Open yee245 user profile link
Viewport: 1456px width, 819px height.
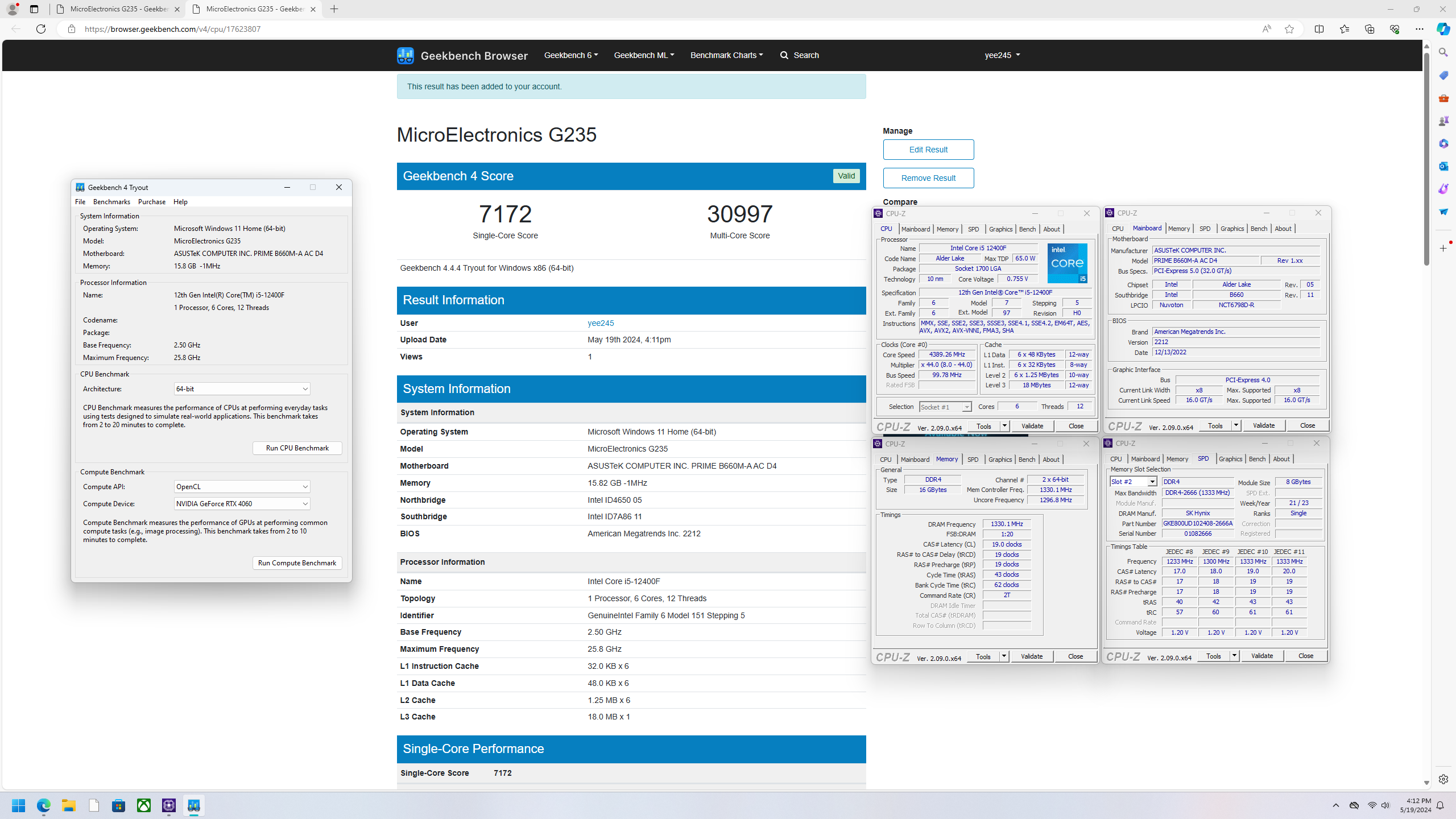[x=601, y=323]
